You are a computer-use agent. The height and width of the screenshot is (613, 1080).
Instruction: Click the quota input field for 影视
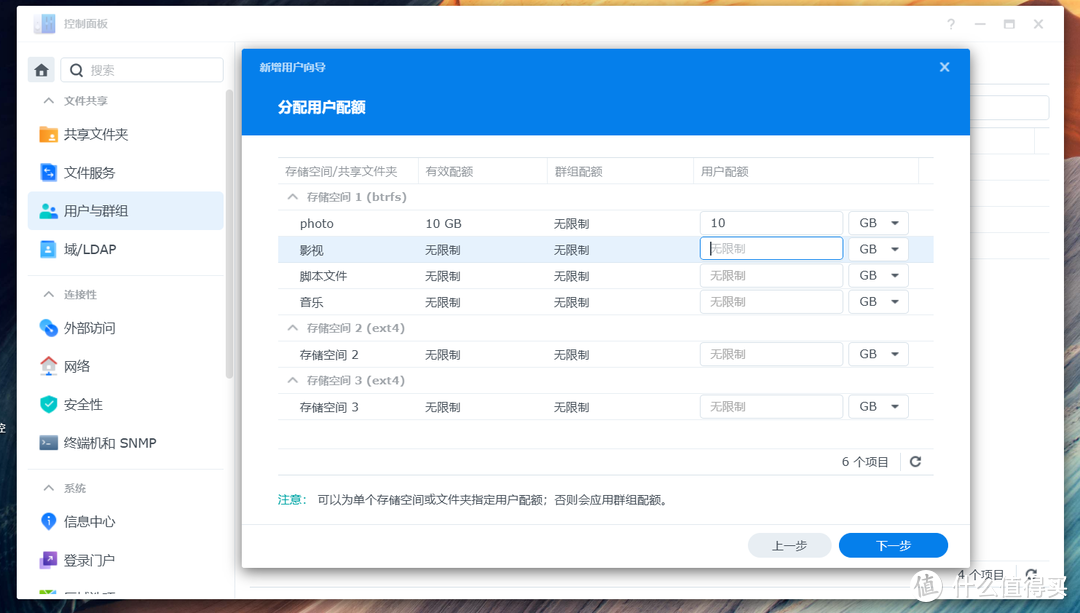[x=770, y=248]
